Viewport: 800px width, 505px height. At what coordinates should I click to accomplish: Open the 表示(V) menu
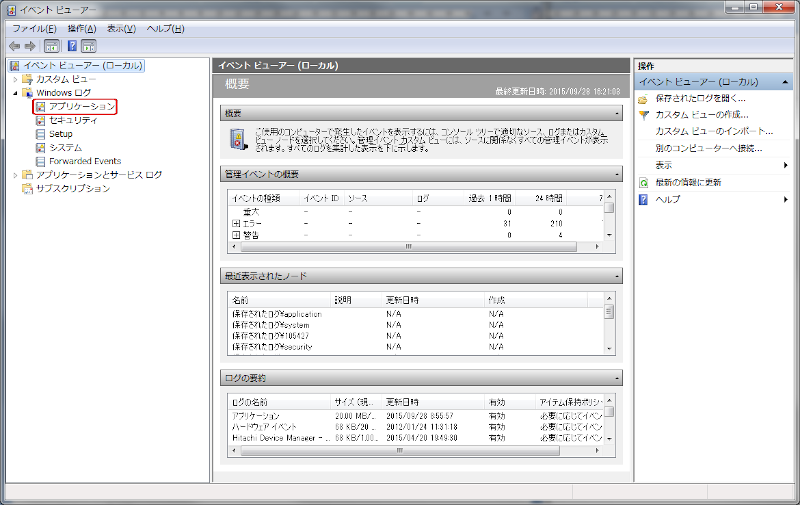pos(121,29)
